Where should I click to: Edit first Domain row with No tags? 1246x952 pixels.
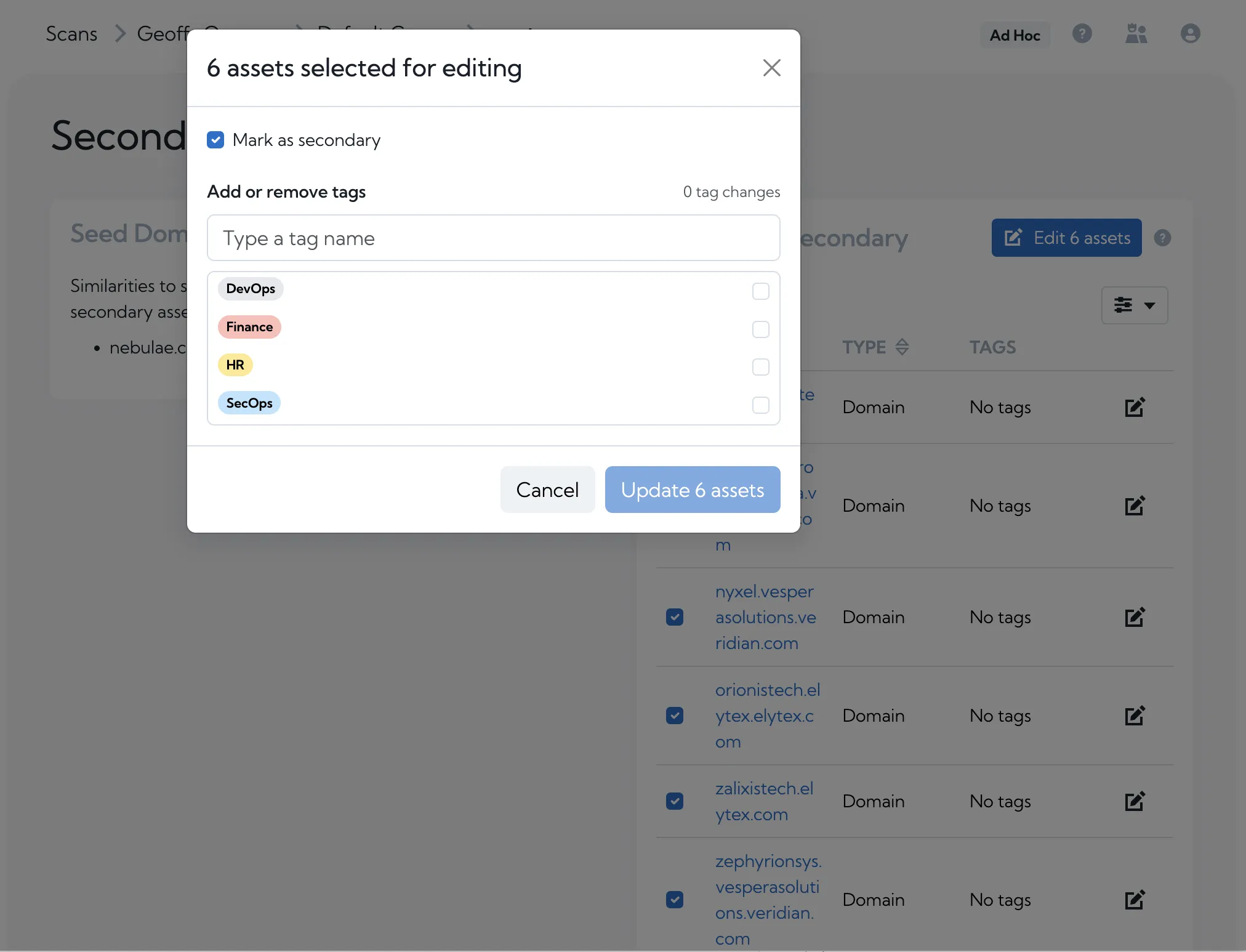click(x=1135, y=407)
